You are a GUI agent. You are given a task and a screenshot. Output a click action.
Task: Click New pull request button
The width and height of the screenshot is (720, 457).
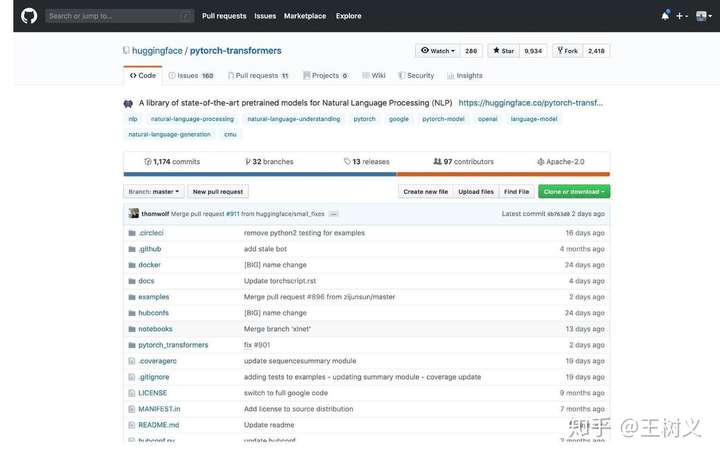pos(218,192)
